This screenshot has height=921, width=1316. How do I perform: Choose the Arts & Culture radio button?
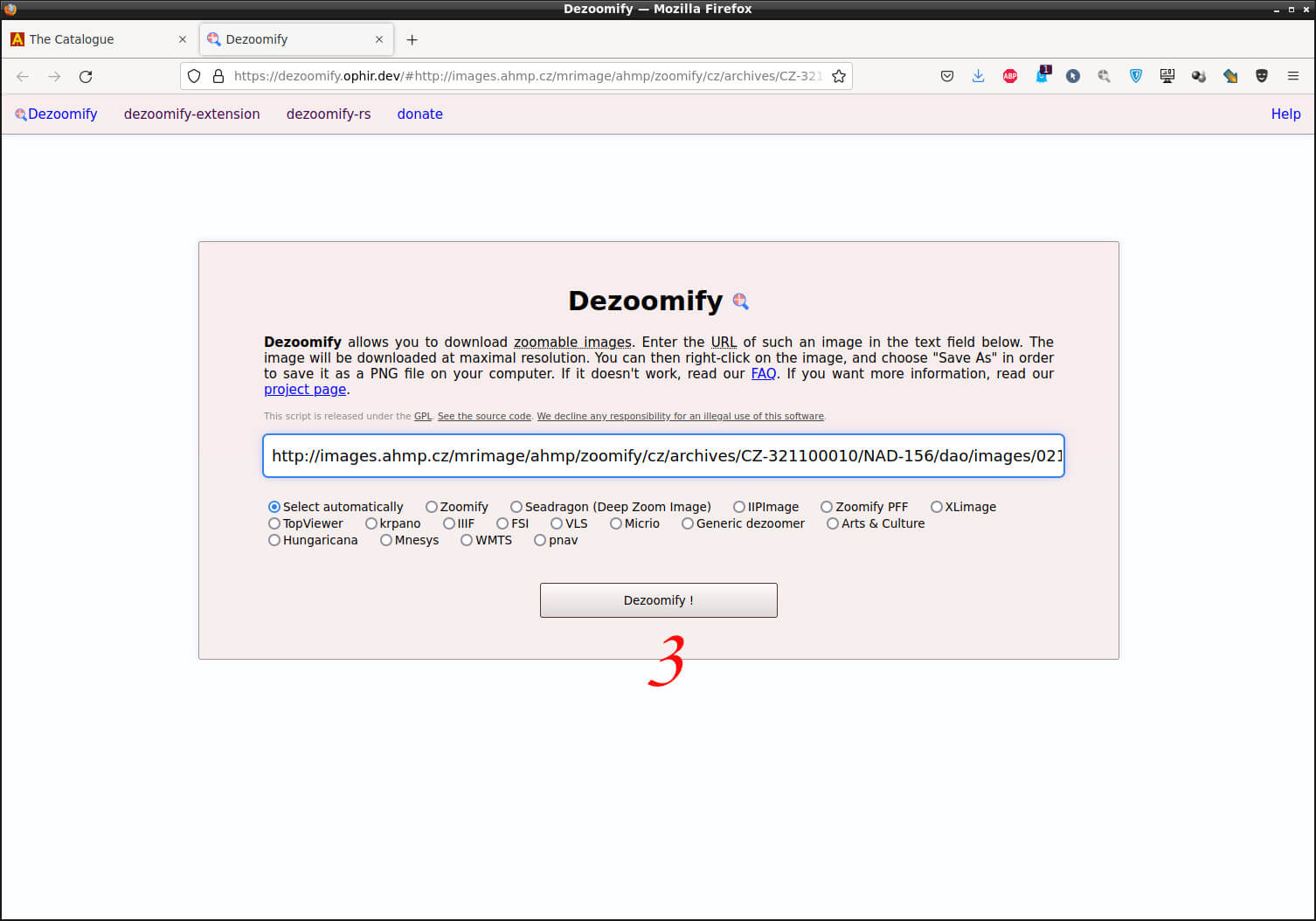[x=833, y=523]
